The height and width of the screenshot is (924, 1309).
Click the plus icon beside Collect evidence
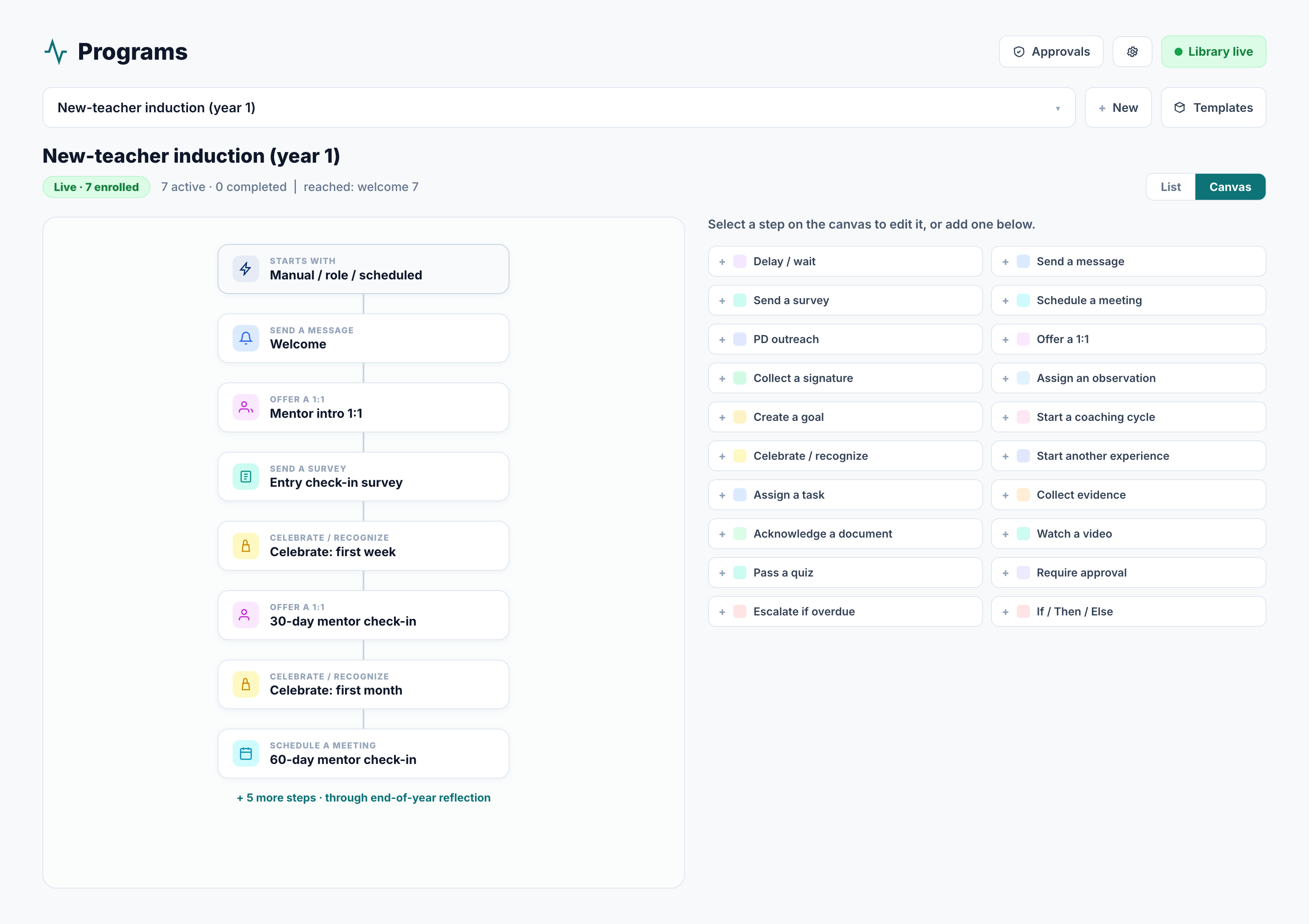1006,495
